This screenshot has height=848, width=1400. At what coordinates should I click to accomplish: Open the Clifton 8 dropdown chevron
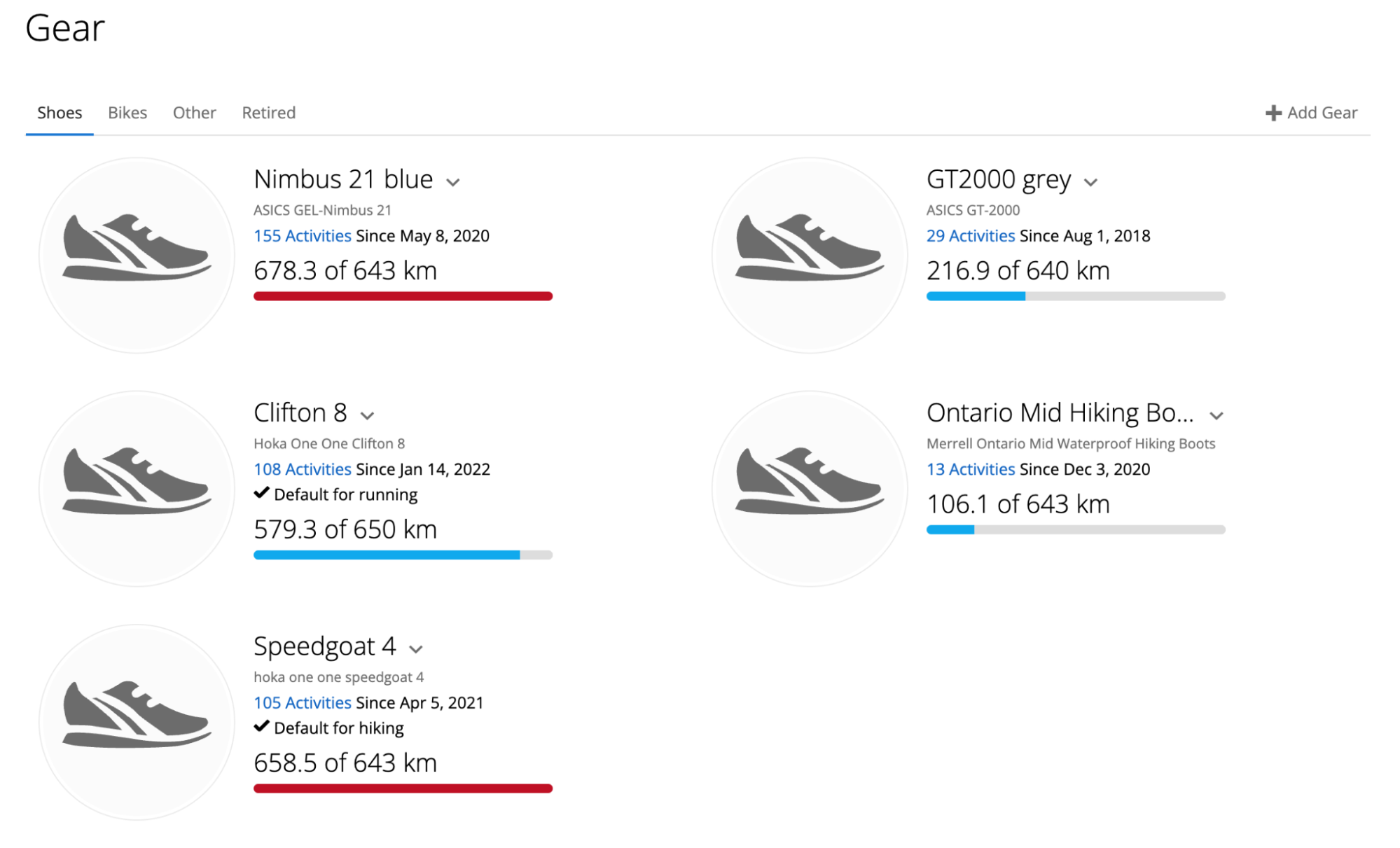(367, 415)
